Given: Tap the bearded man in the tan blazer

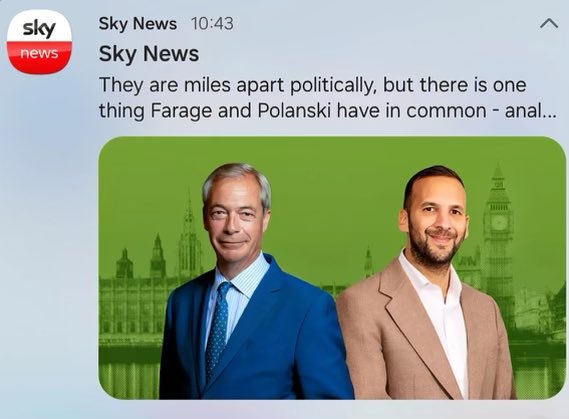Looking at the screenshot, I should pyautogui.click(x=428, y=285).
